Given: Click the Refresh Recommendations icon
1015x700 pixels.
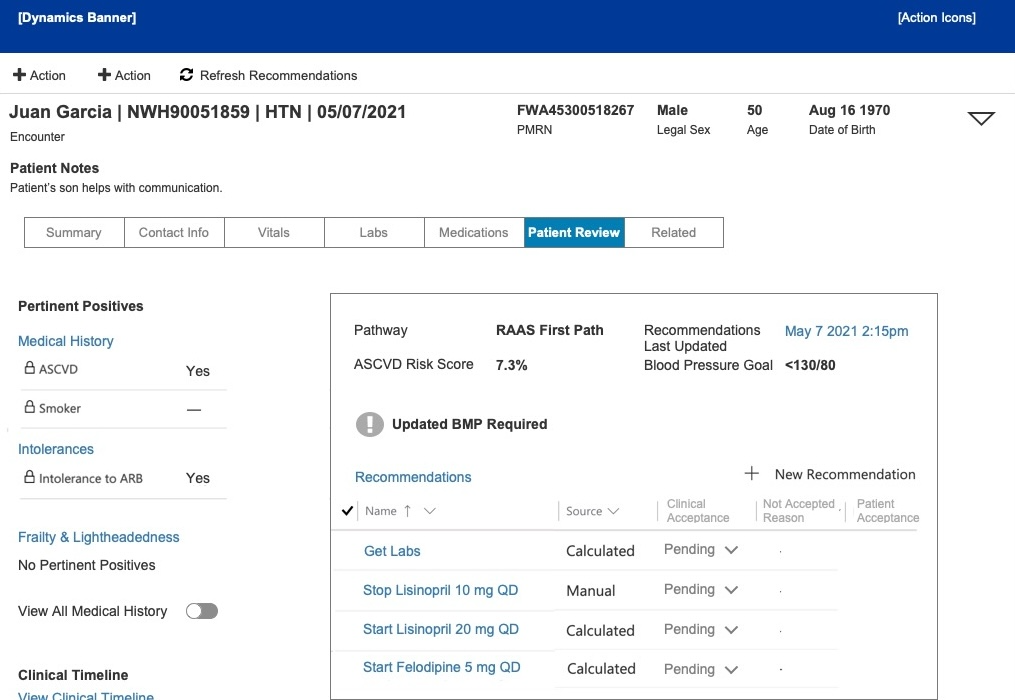Looking at the screenshot, I should [186, 75].
